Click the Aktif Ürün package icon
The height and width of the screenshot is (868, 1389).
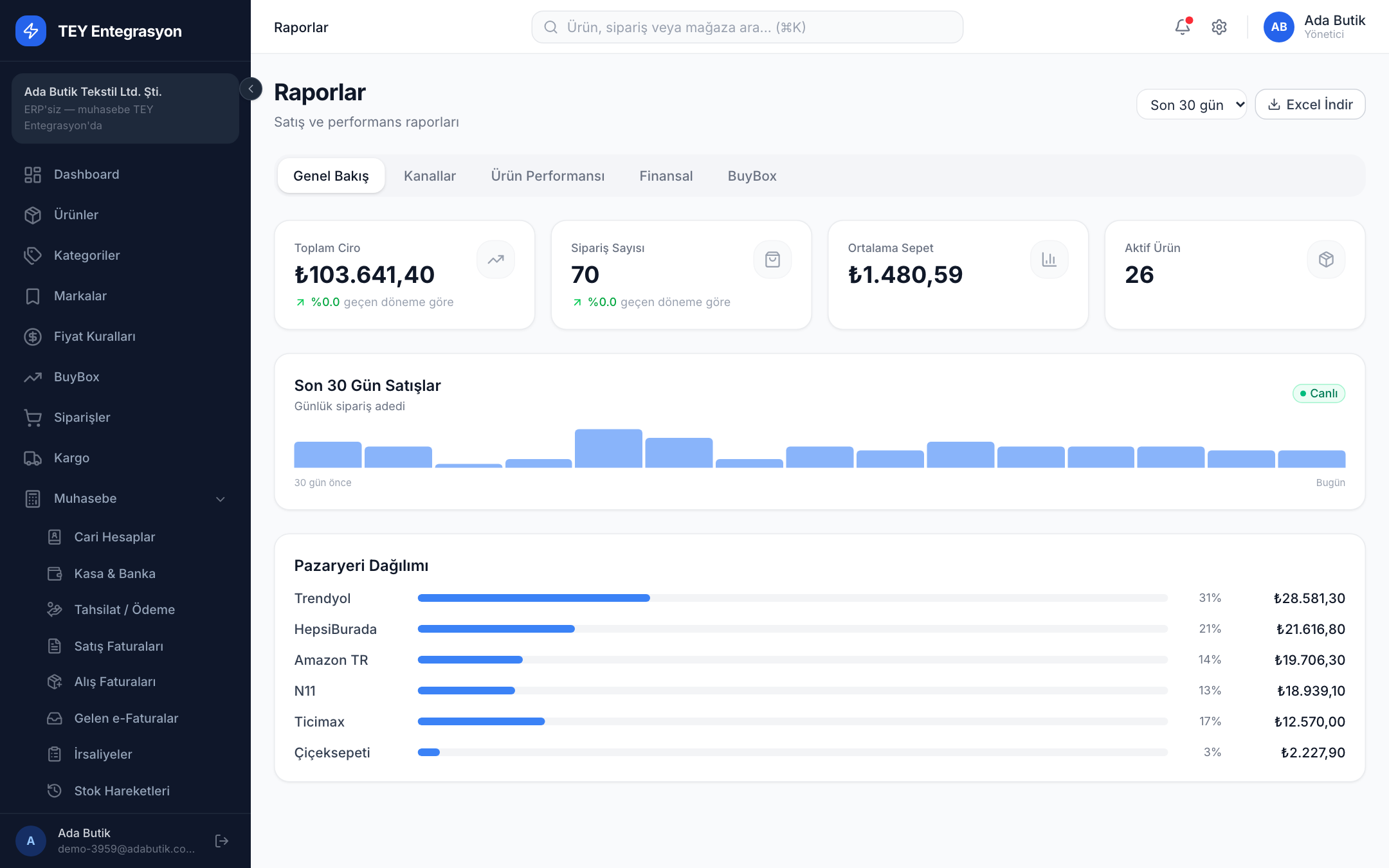click(x=1326, y=260)
